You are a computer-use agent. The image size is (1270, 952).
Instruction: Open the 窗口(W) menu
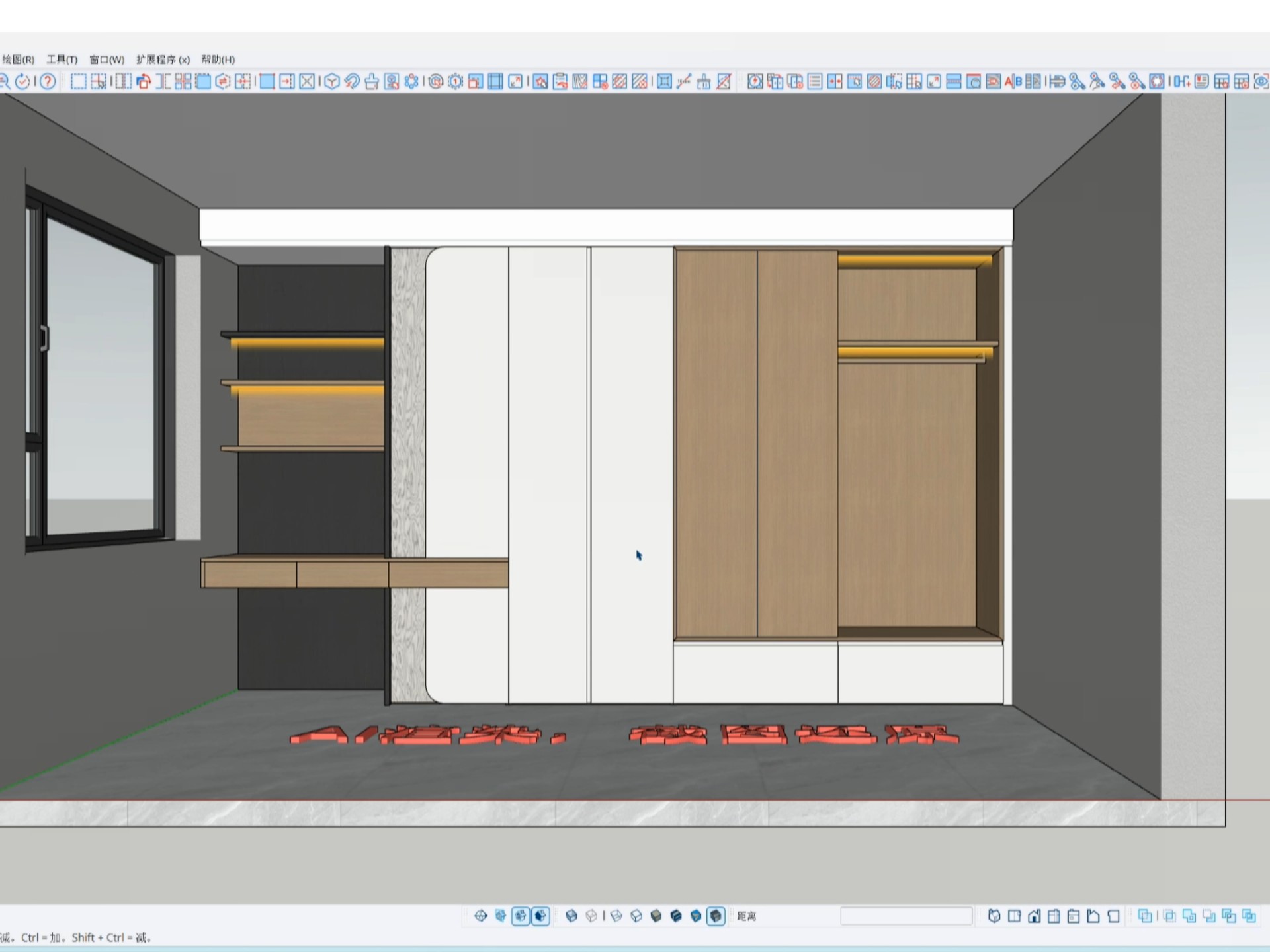[x=106, y=59]
